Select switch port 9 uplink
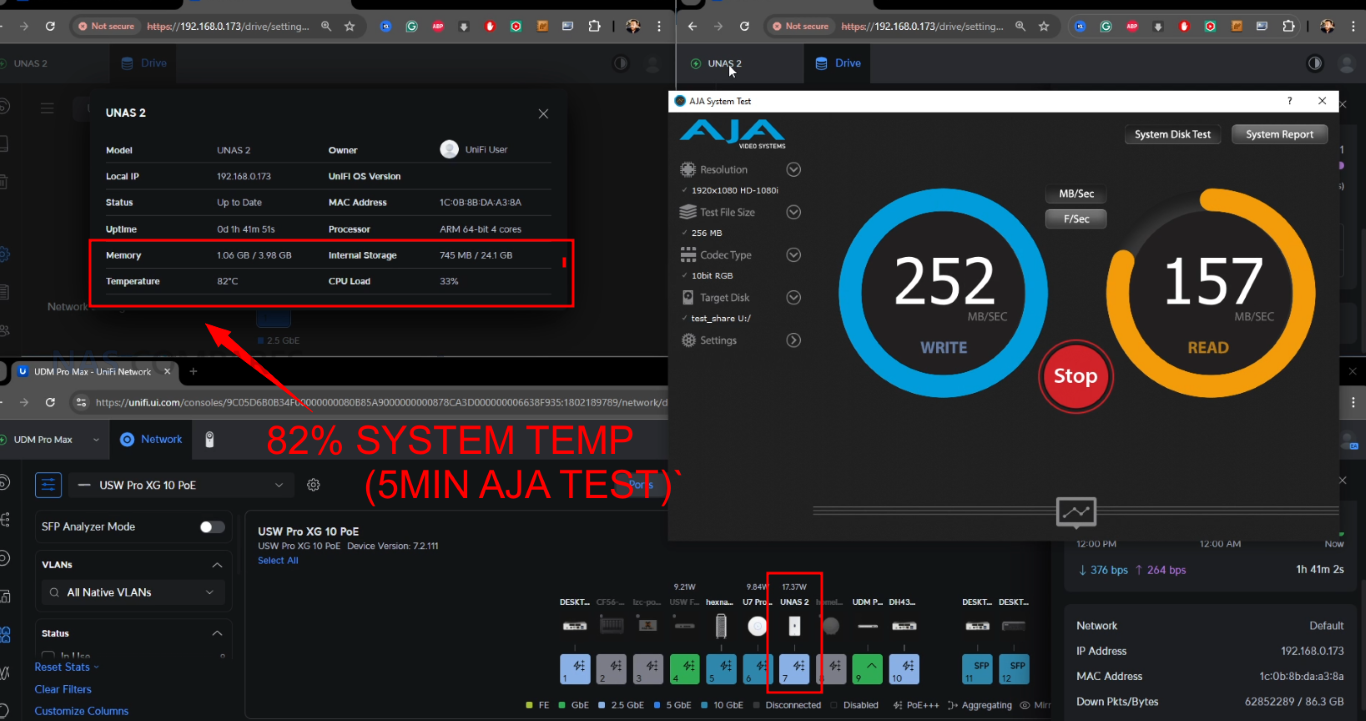 pos(868,668)
